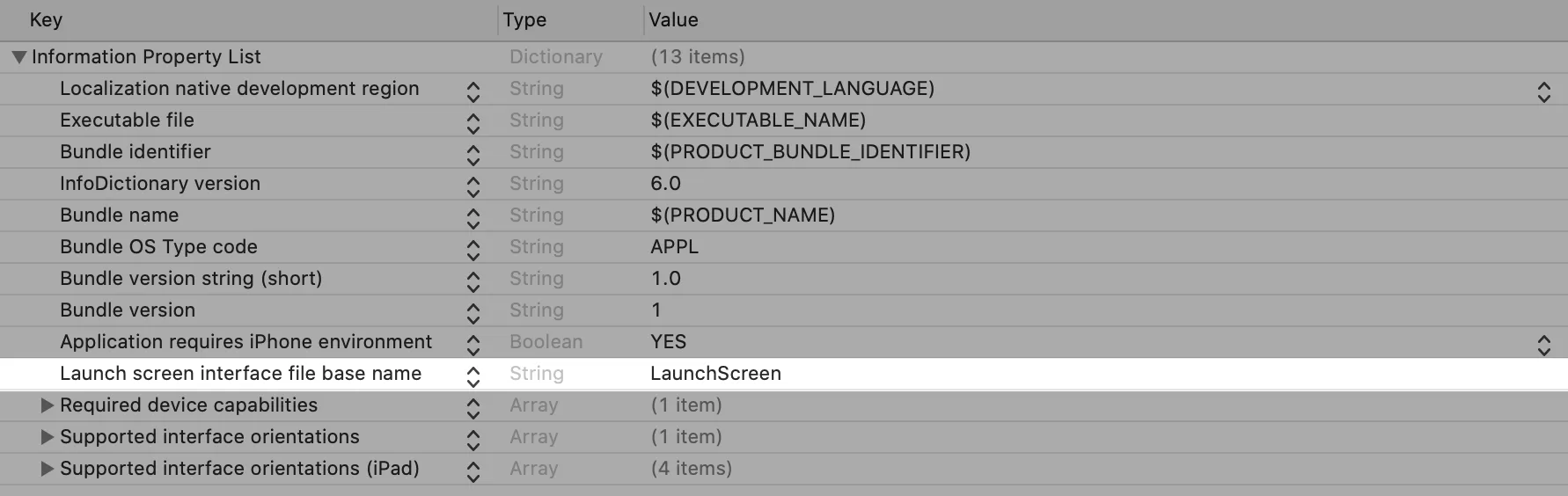Select the Bundle version string (short) row

pyautogui.click(x=191, y=279)
